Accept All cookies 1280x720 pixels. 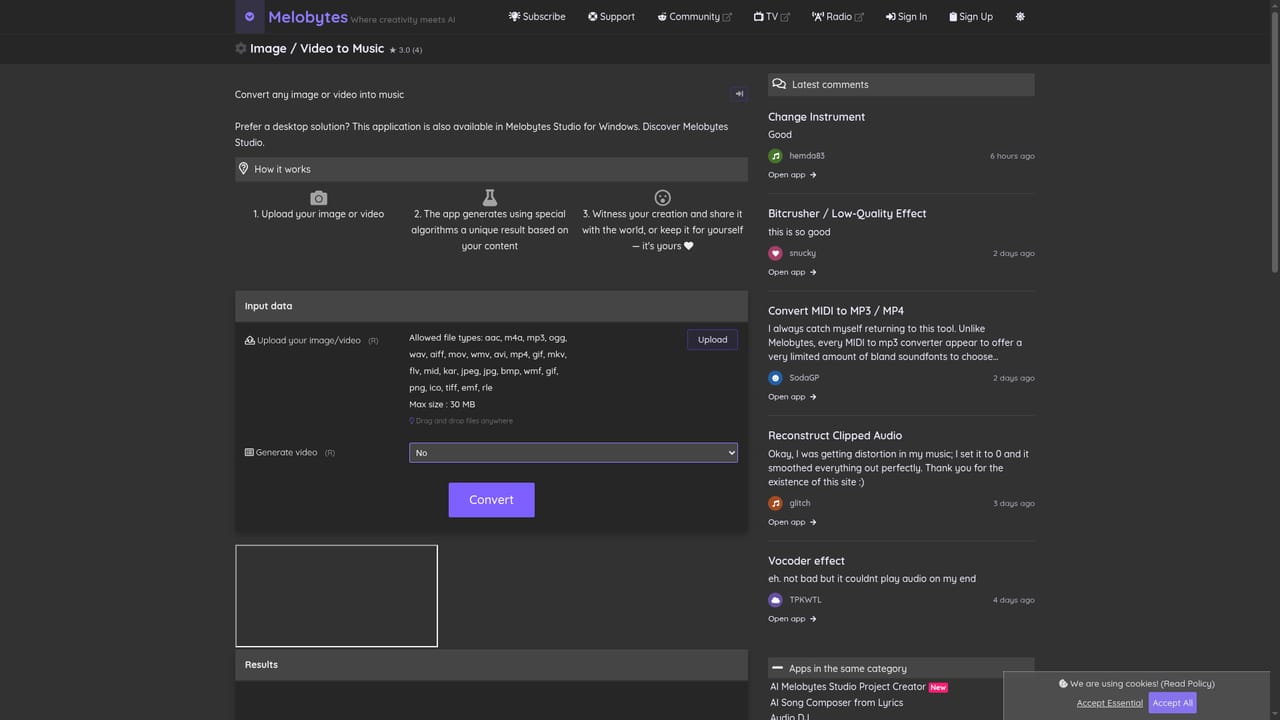pyautogui.click(x=1173, y=703)
